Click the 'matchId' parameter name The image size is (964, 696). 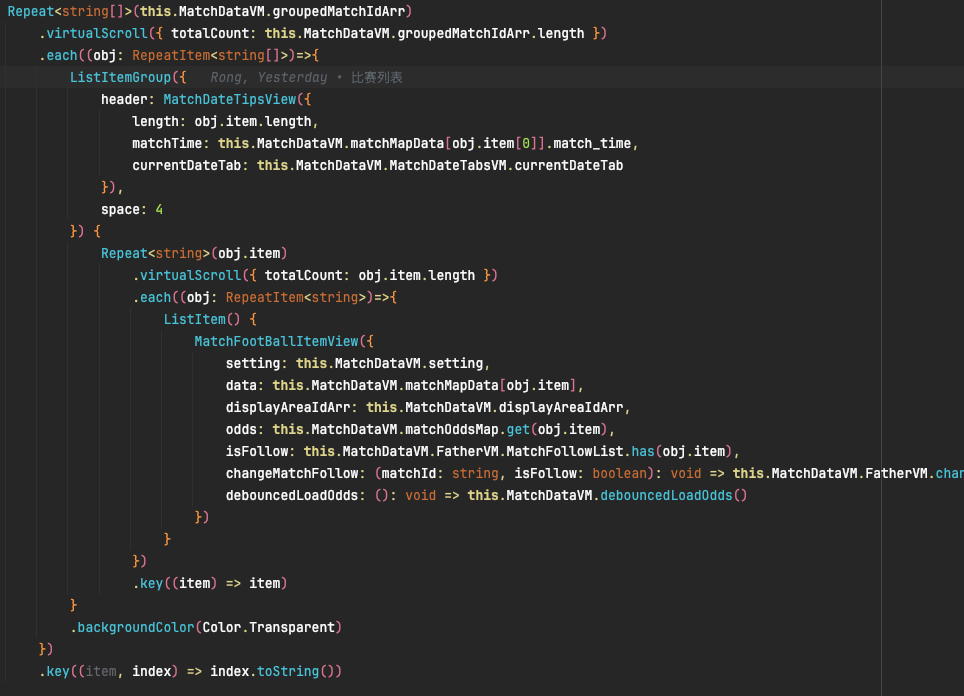409,473
